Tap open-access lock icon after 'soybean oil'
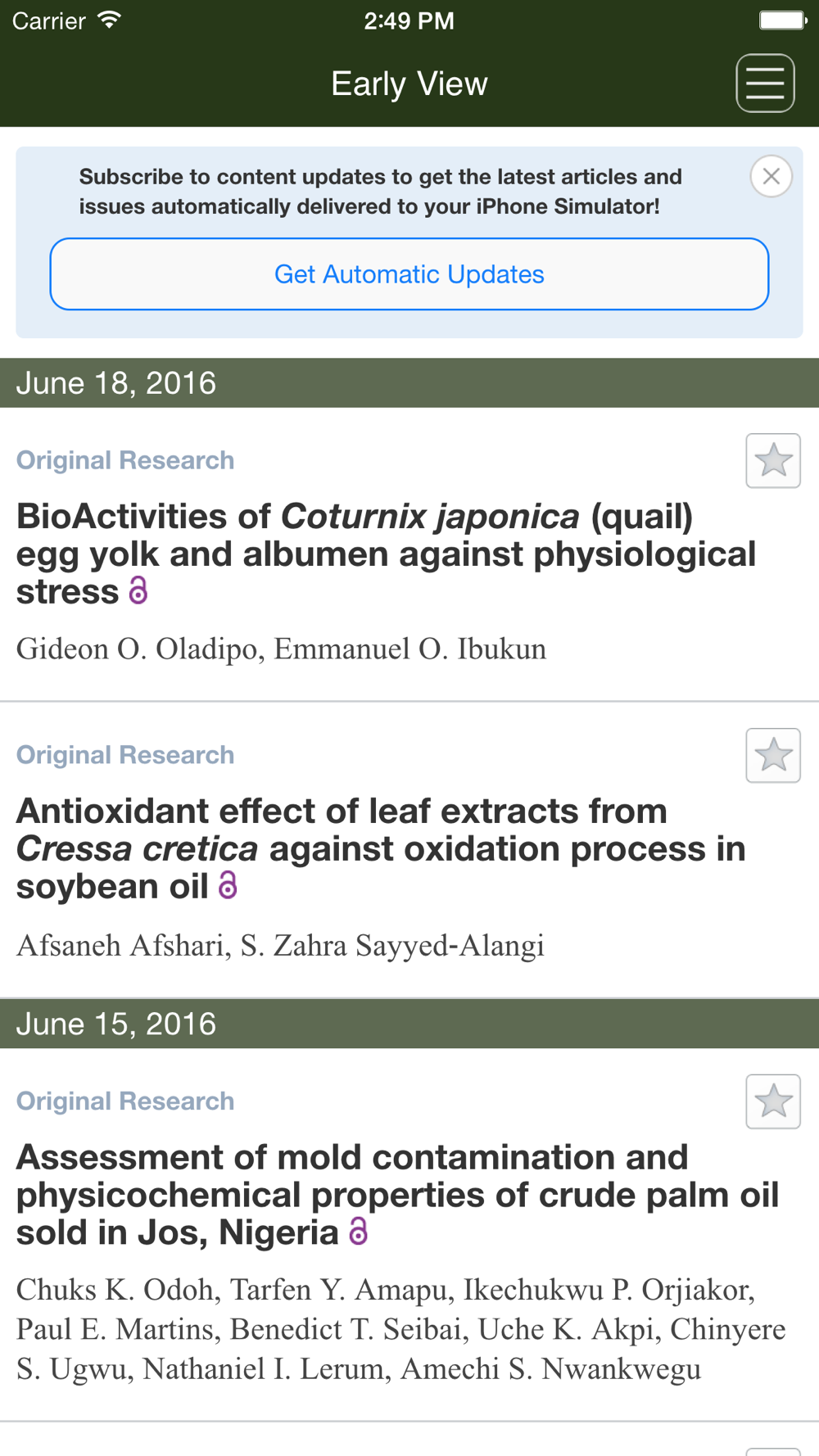 click(x=228, y=885)
